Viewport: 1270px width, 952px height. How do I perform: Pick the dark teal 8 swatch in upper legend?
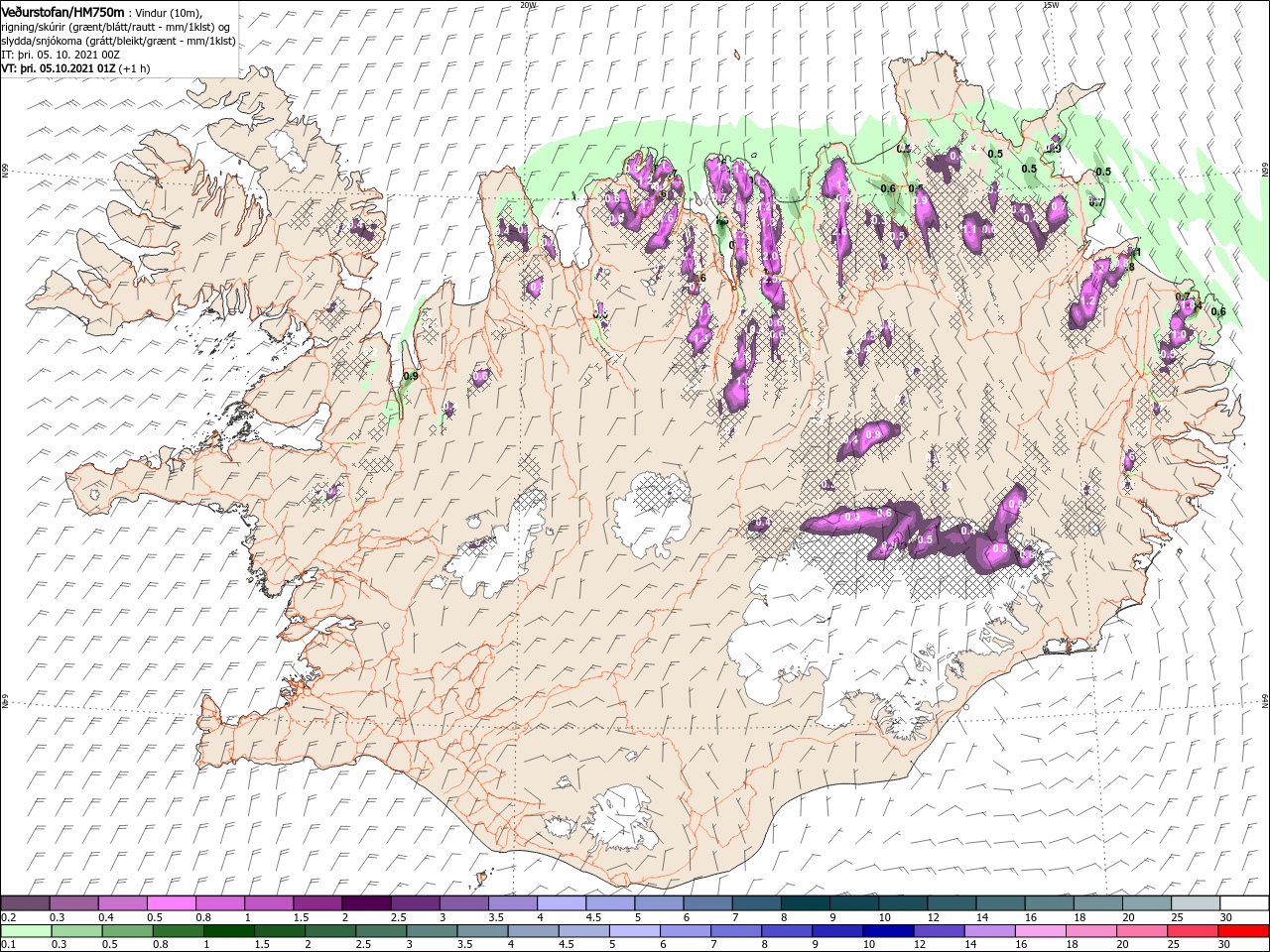pyautogui.click(x=806, y=903)
